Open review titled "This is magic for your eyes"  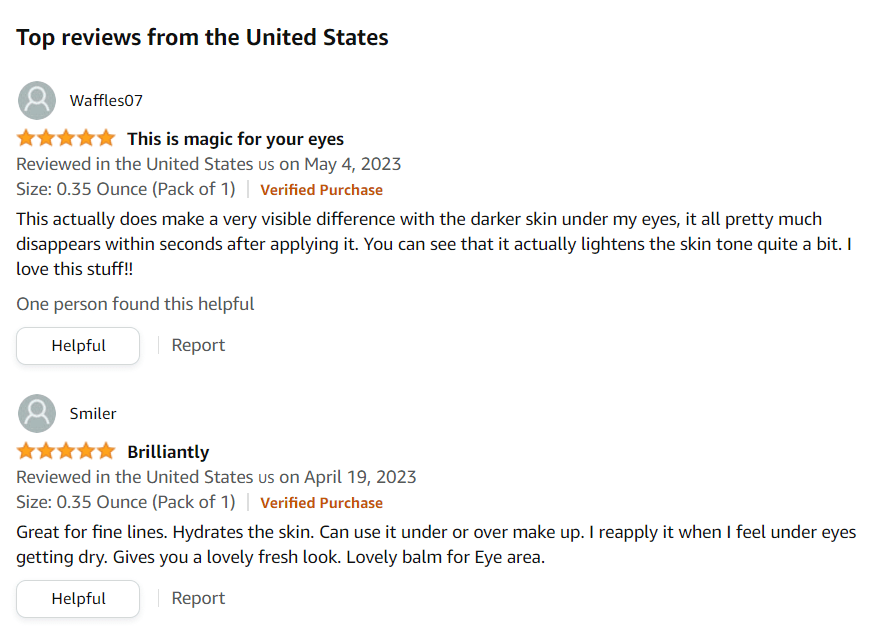coord(235,139)
